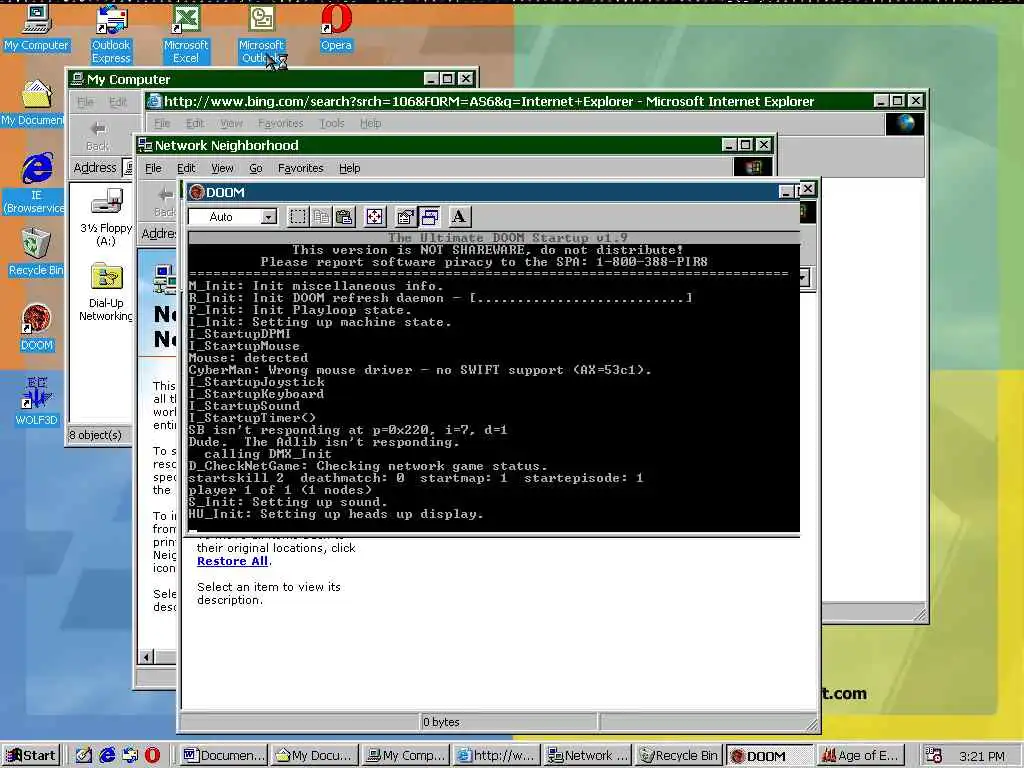Viewport: 1024px width, 768px height.
Task: Open Edit menu in Network Neighborhood
Action: (x=186, y=168)
